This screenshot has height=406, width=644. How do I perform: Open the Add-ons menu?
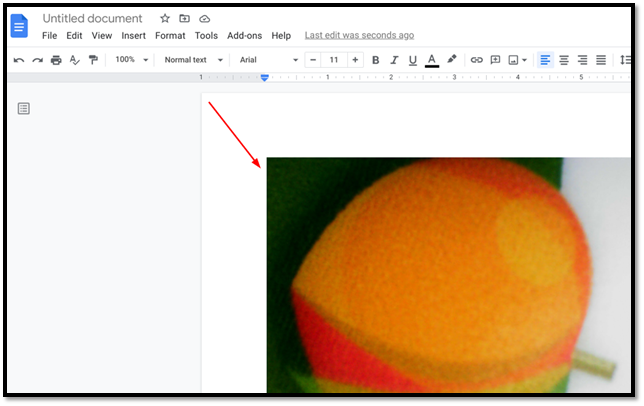(244, 36)
